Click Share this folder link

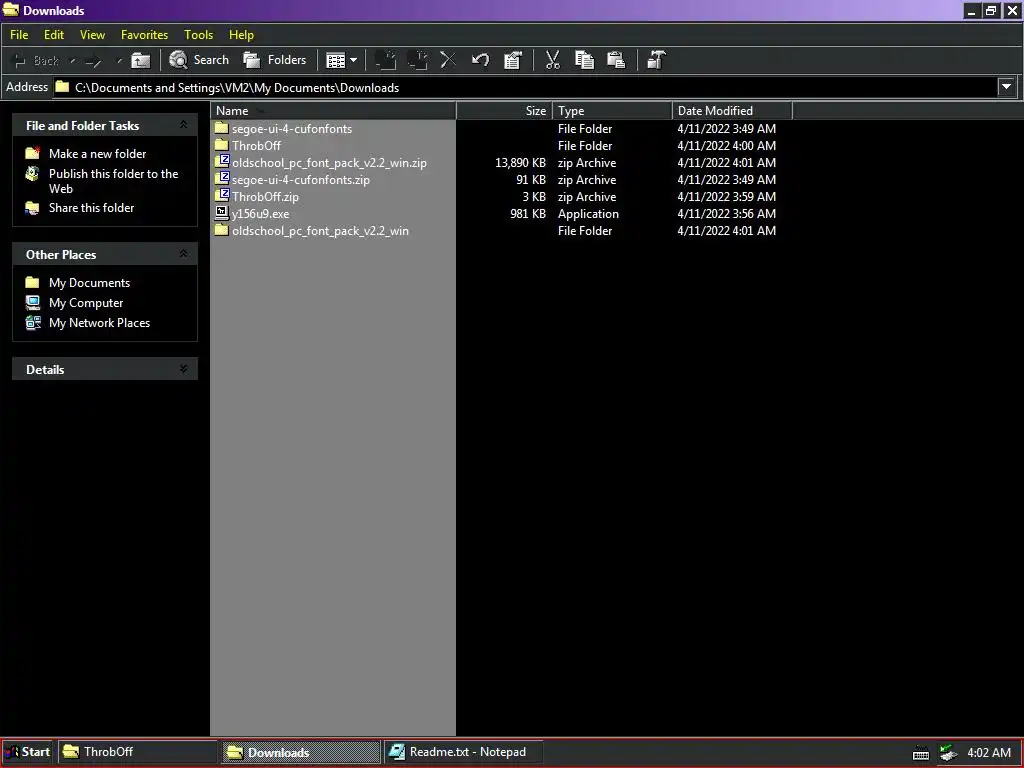pos(91,208)
